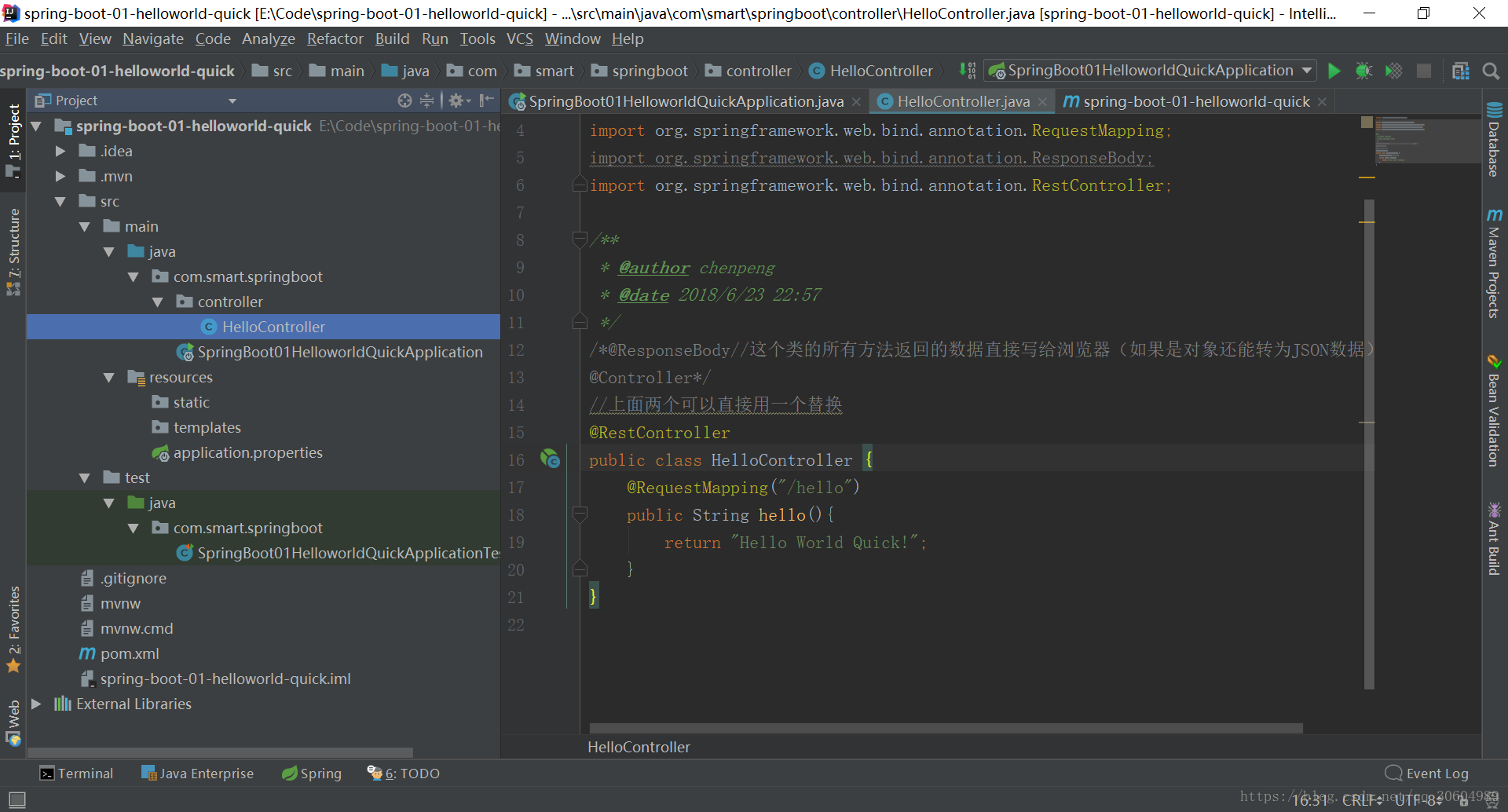Close the HelloController.java tab
This screenshot has width=1508, height=812.
pos(1042,102)
